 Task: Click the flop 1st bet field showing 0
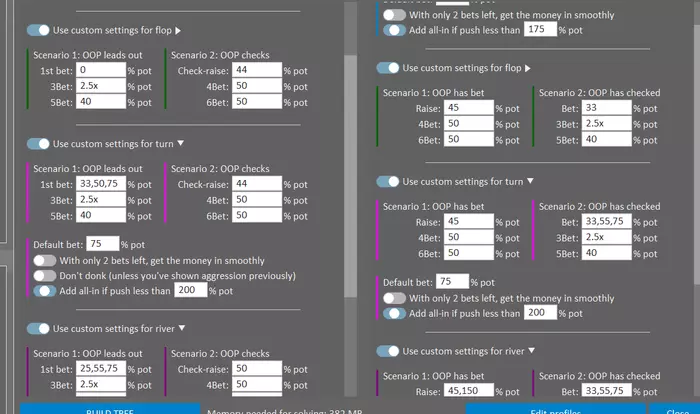tap(101, 70)
